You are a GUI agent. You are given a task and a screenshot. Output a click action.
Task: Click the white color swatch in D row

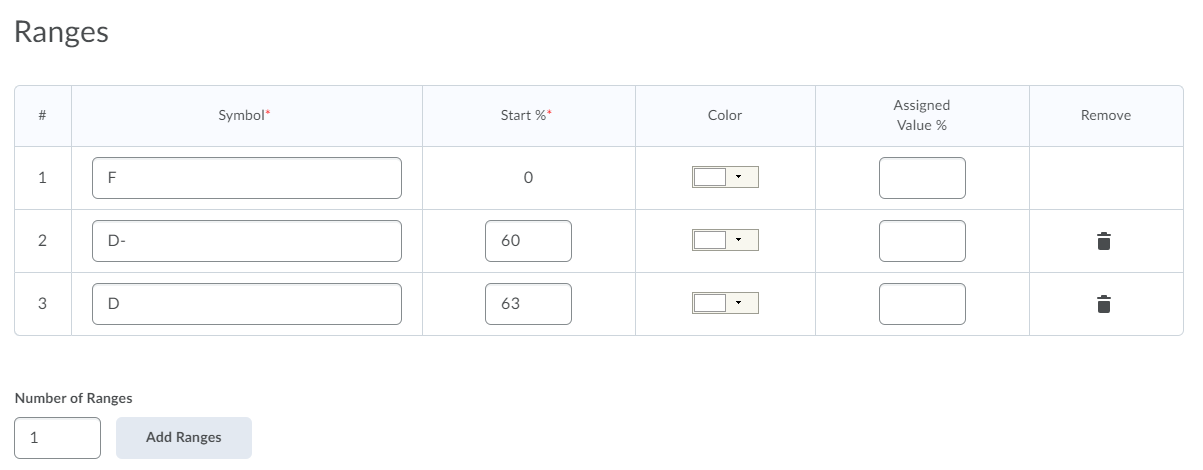click(709, 303)
